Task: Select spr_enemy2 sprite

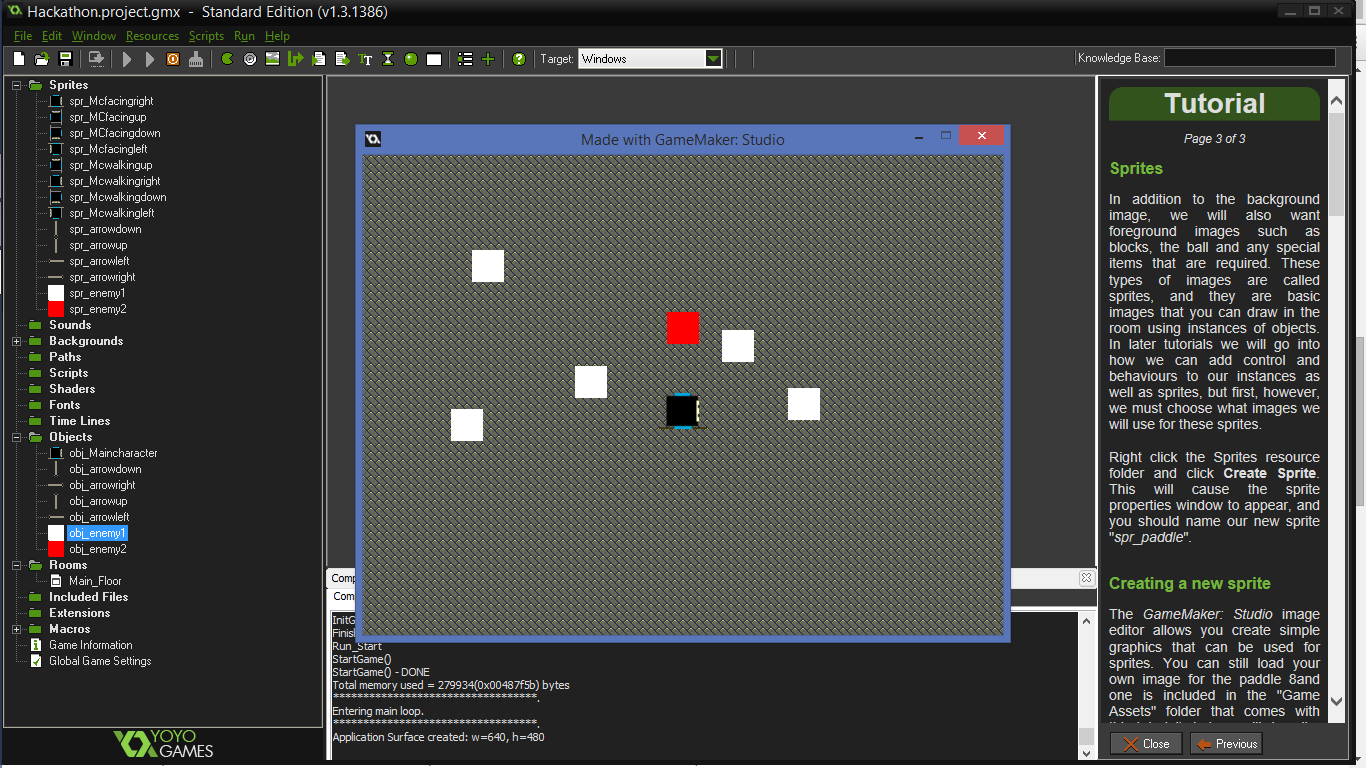Action: coord(97,309)
